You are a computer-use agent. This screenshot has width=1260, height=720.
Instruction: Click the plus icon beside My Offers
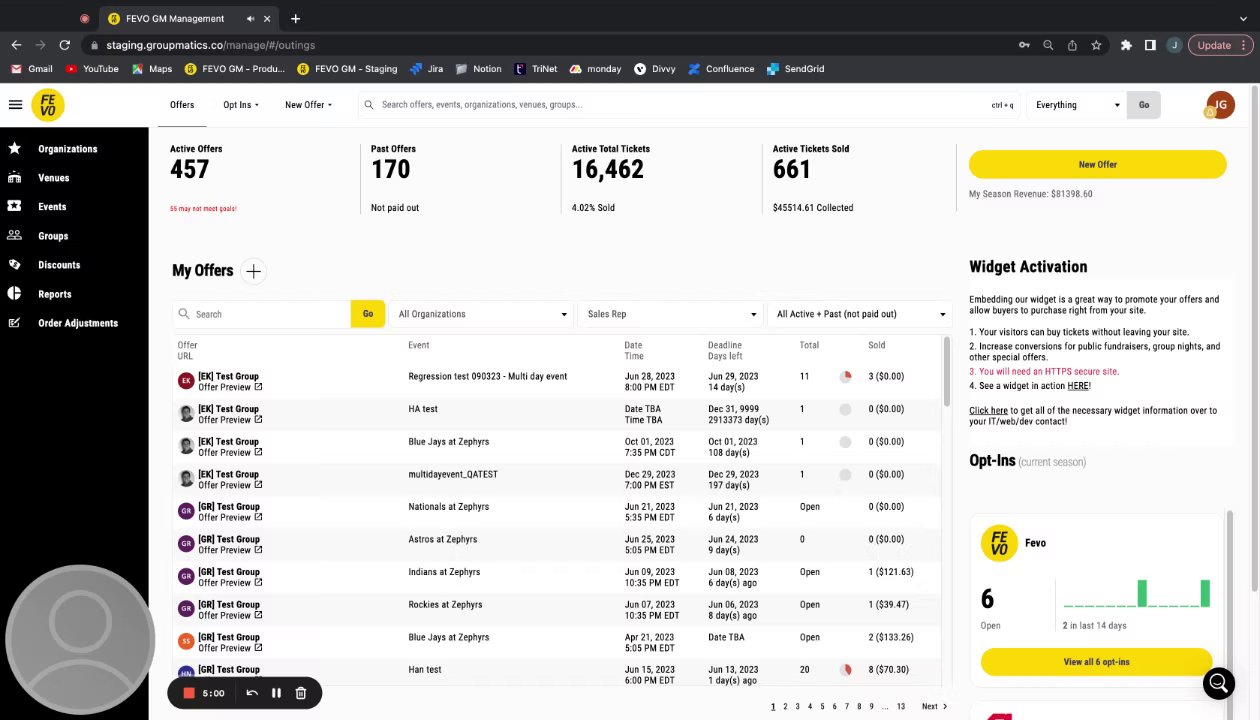pos(253,271)
